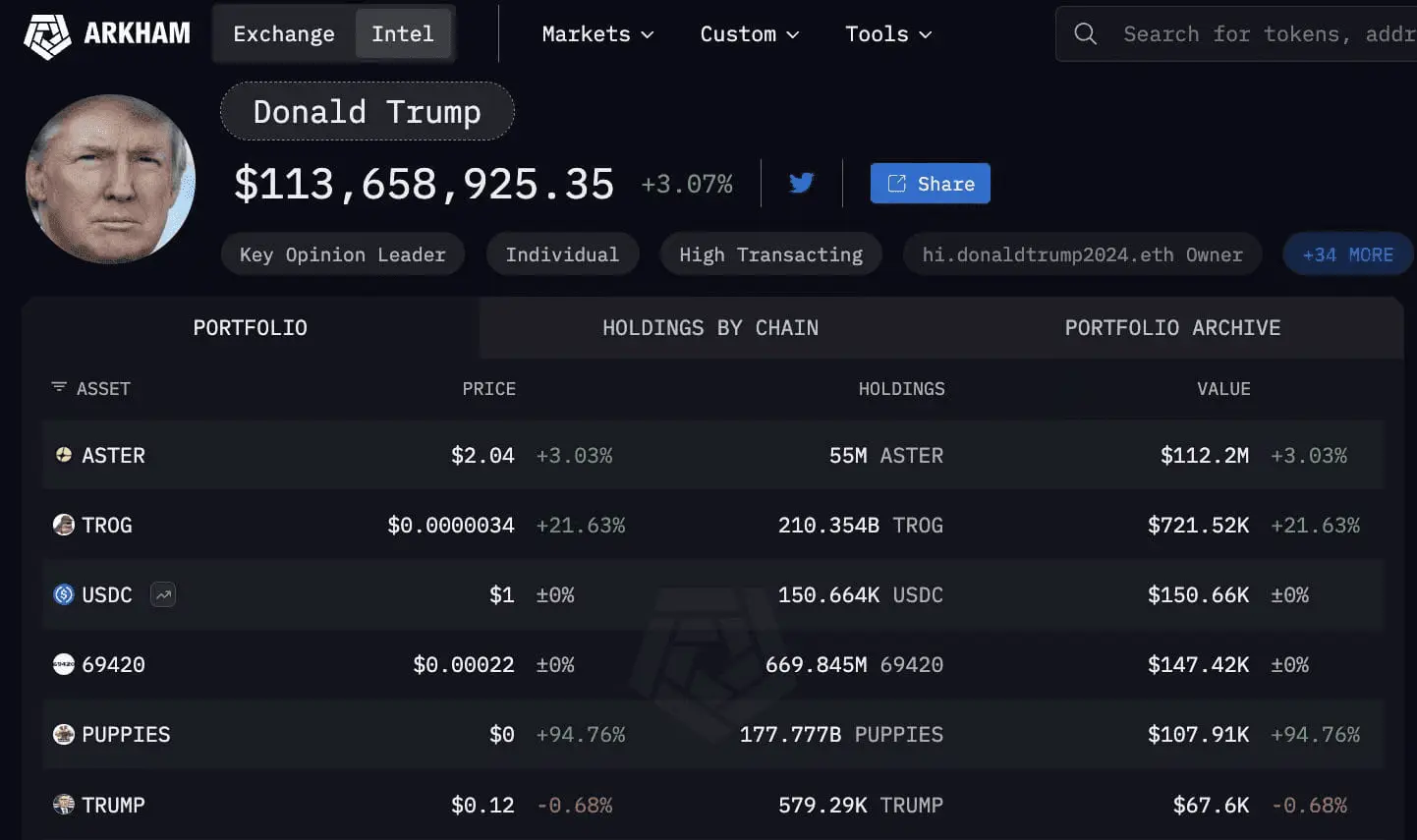Open the Twitter bird icon link

click(x=802, y=183)
